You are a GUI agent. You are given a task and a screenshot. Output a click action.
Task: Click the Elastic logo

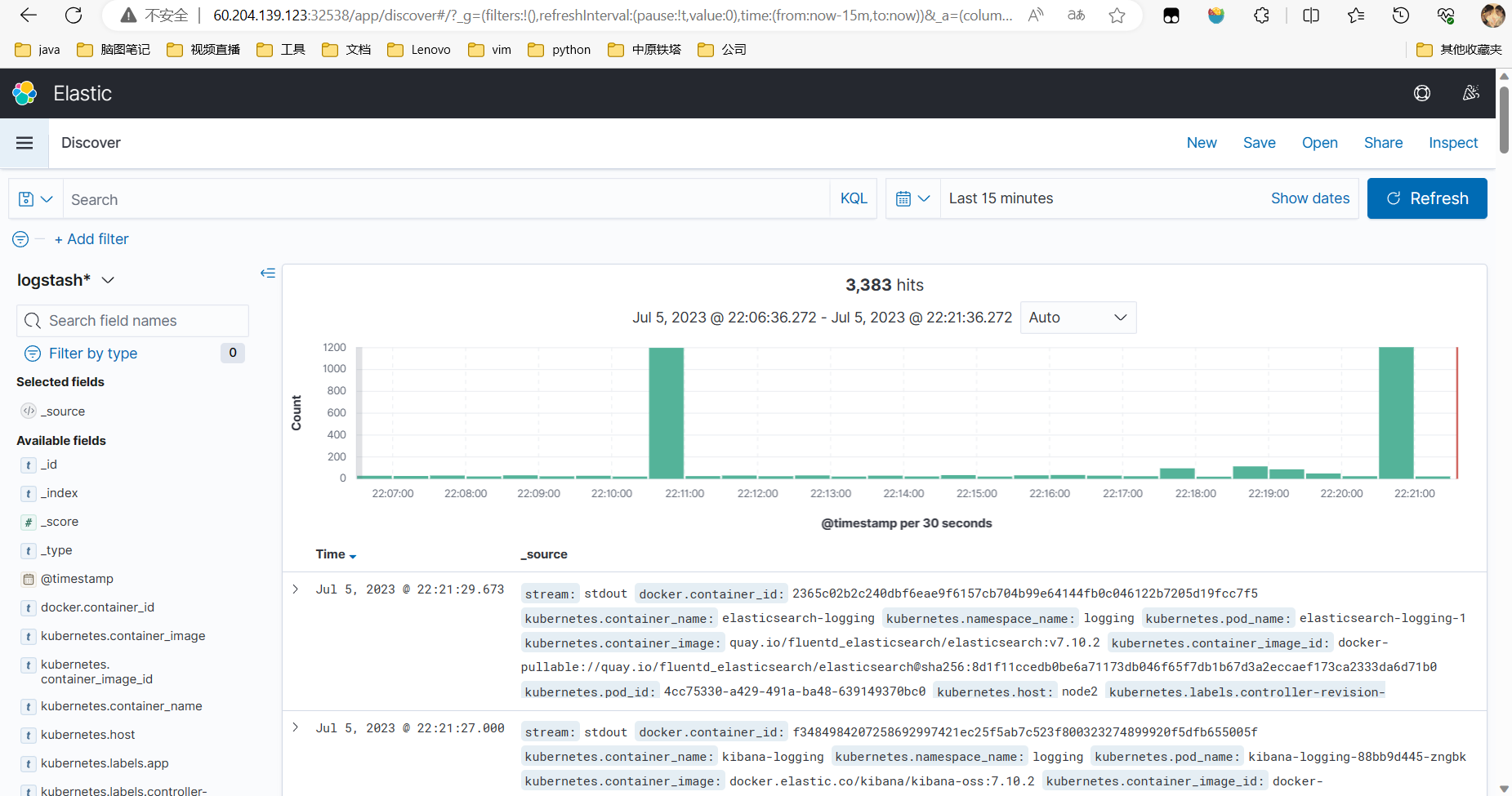24,93
